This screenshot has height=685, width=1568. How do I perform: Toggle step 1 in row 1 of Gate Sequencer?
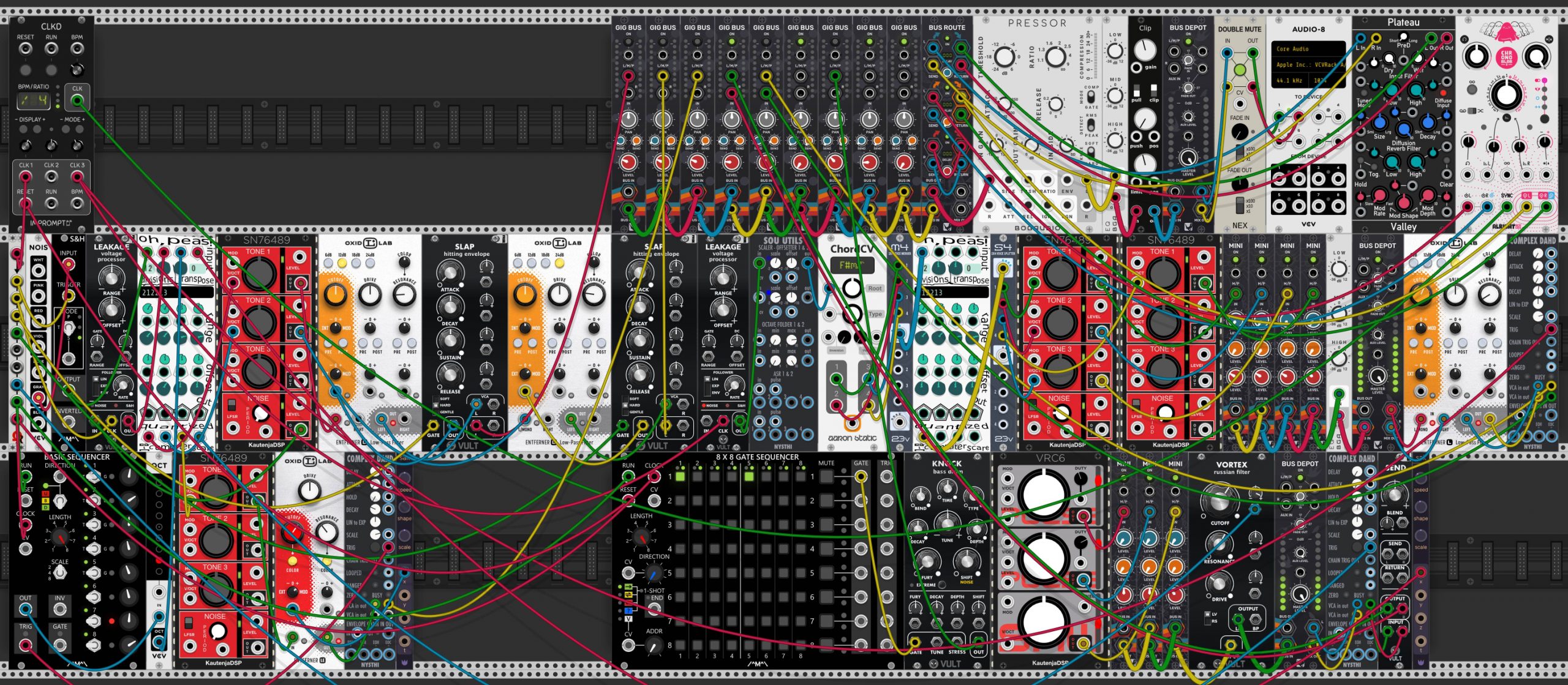tap(680, 476)
